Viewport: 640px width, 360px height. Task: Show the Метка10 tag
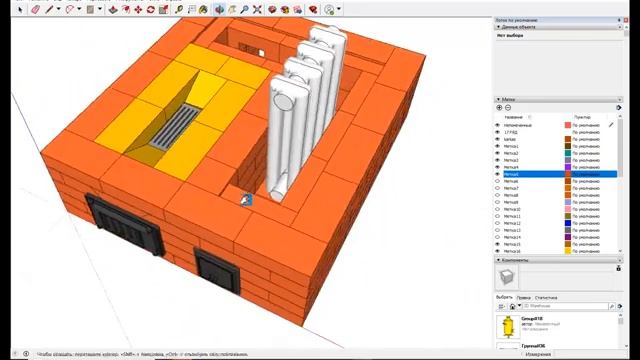tap(497, 209)
